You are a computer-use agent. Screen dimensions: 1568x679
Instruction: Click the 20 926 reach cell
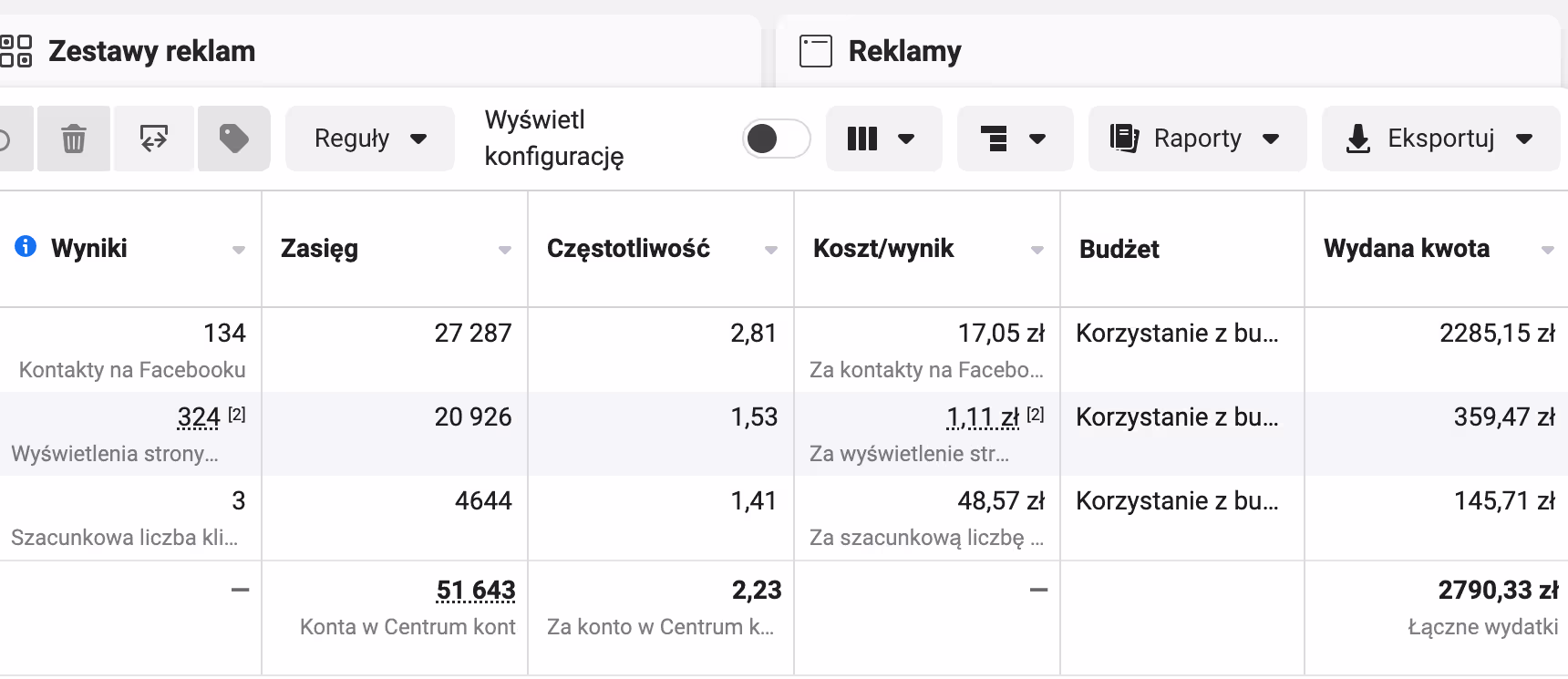pos(473,417)
